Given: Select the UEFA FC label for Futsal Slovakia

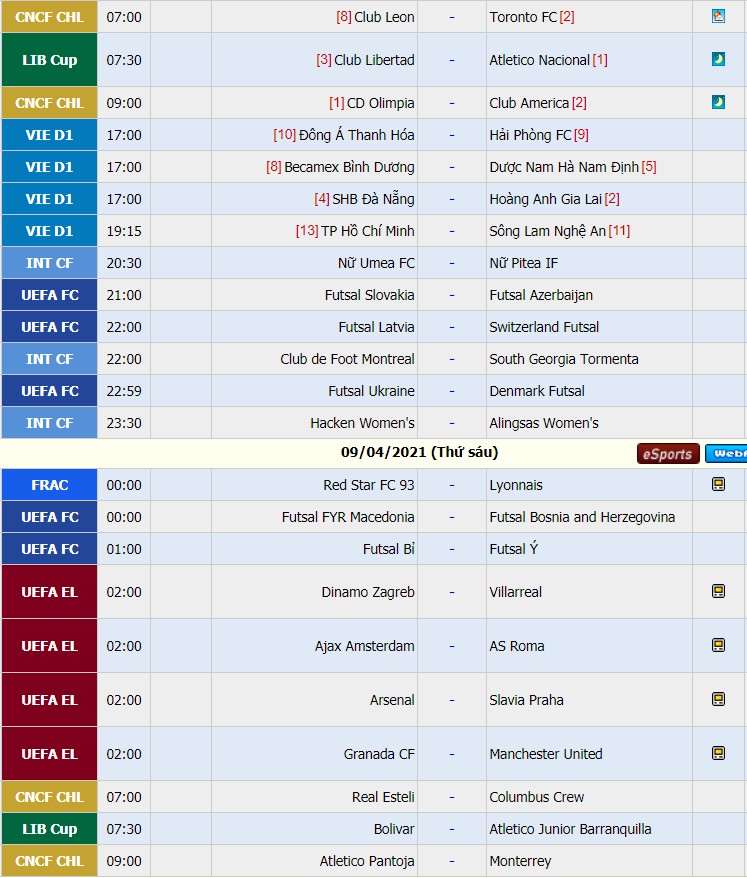Looking at the screenshot, I should (49, 295).
